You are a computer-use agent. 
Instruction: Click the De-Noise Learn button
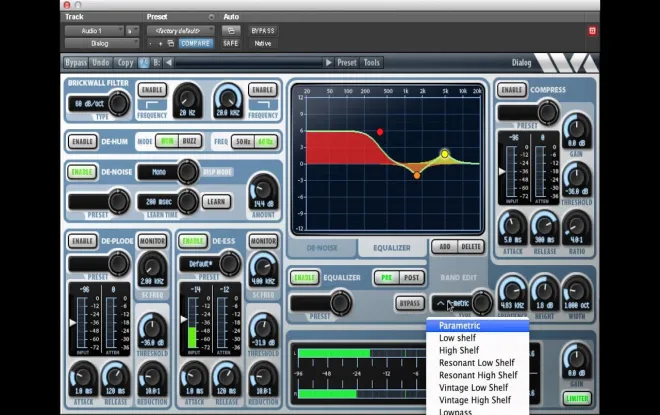tap(216, 202)
